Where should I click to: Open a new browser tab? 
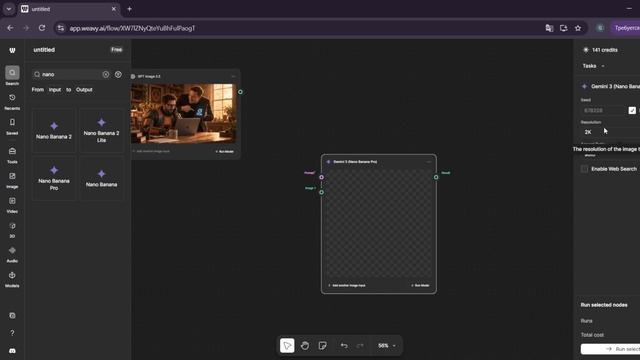(129, 9)
